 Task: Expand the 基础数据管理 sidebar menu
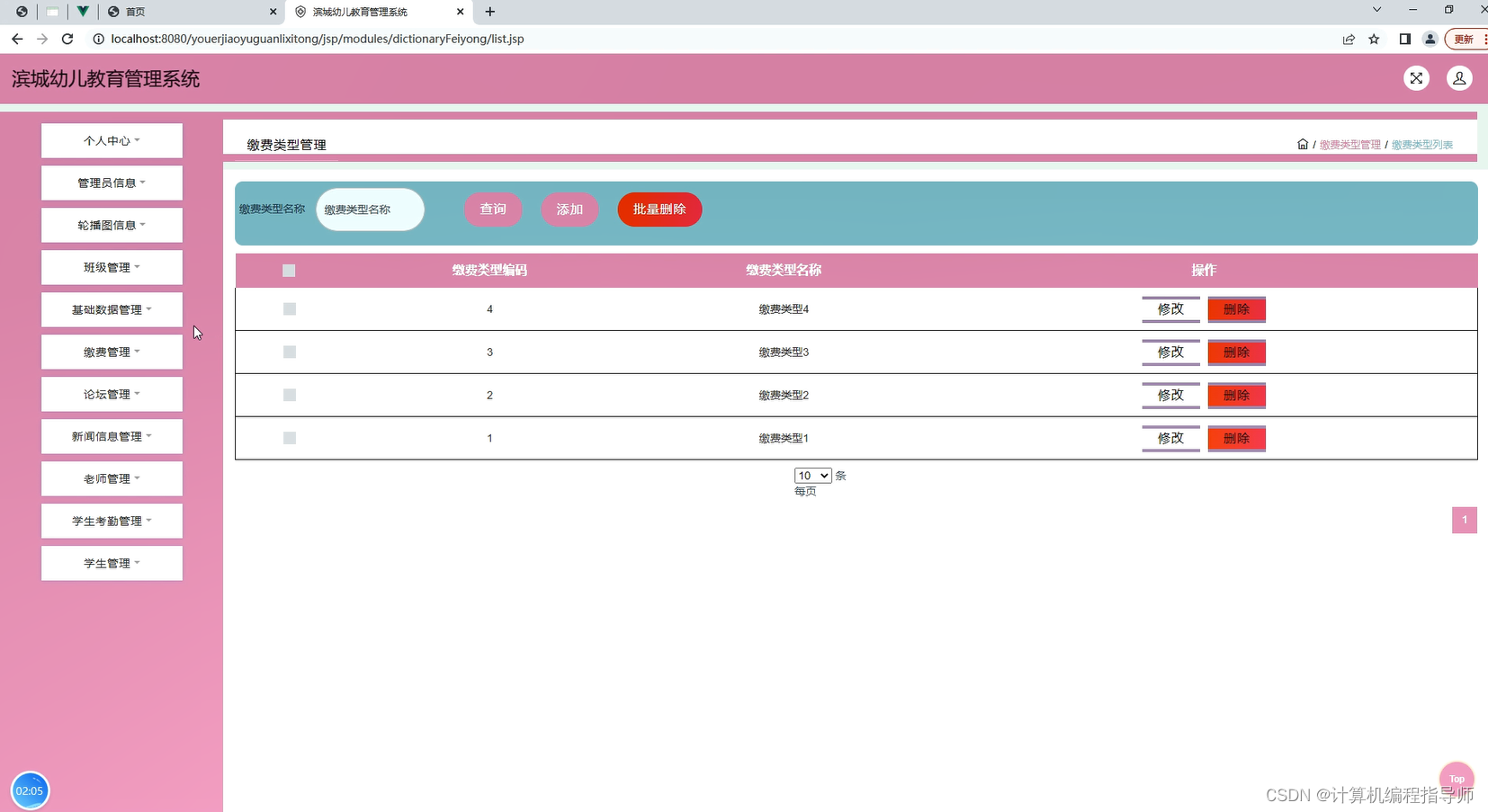click(112, 310)
